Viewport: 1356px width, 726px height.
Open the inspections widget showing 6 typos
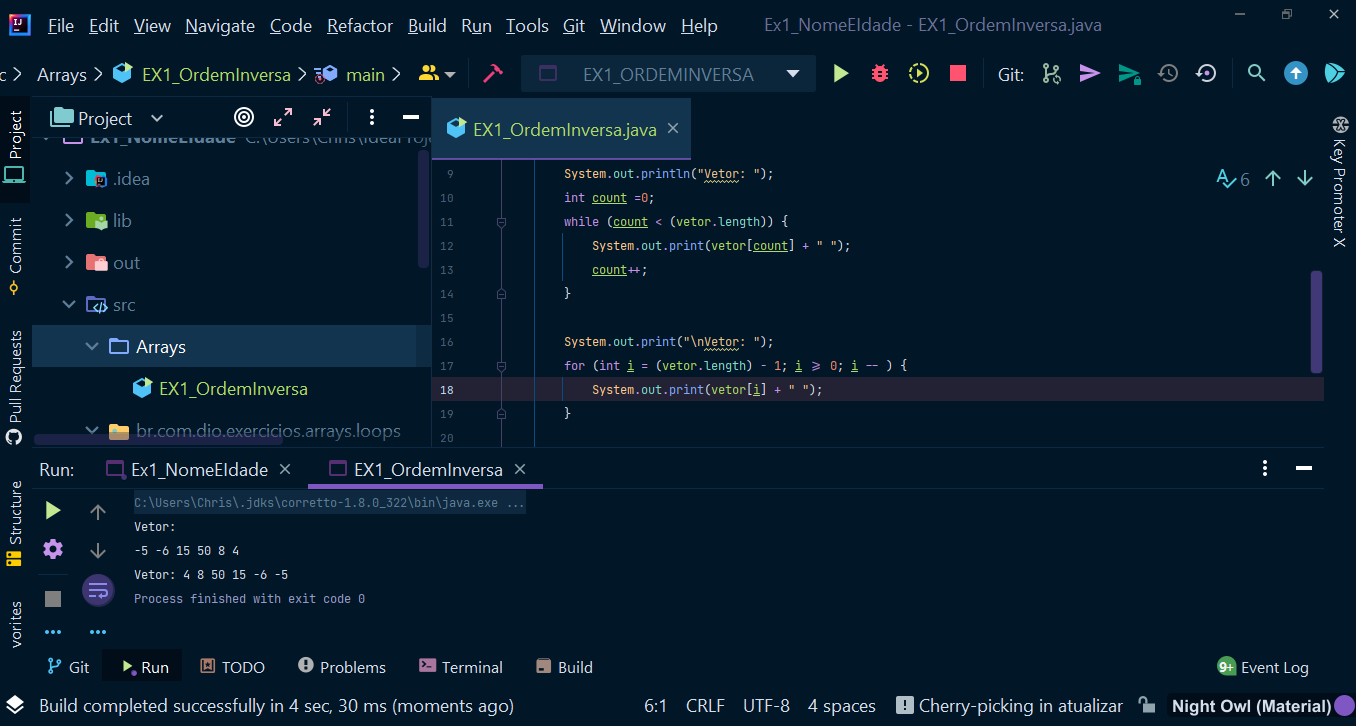click(1233, 179)
